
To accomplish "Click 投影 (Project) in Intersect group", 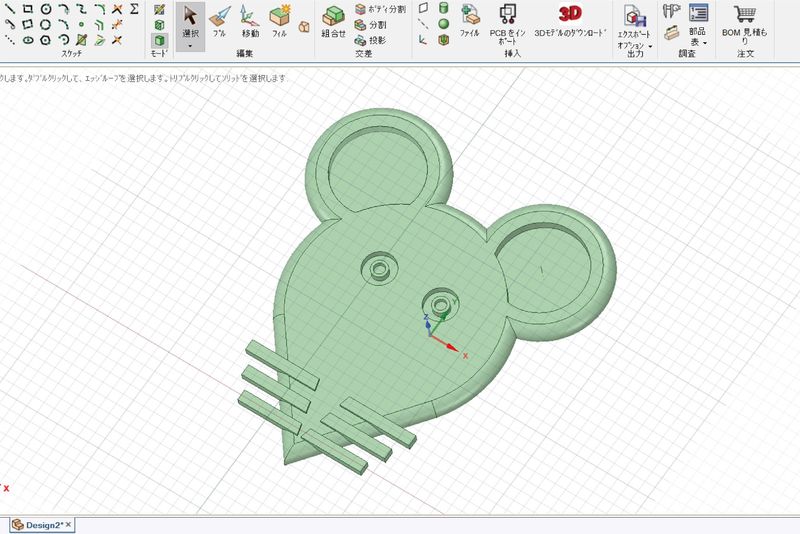I will pyautogui.click(x=371, y=40).
